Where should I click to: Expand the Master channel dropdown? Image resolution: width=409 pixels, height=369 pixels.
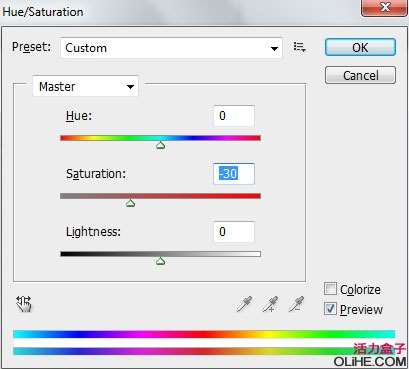[x=85, y=87]
